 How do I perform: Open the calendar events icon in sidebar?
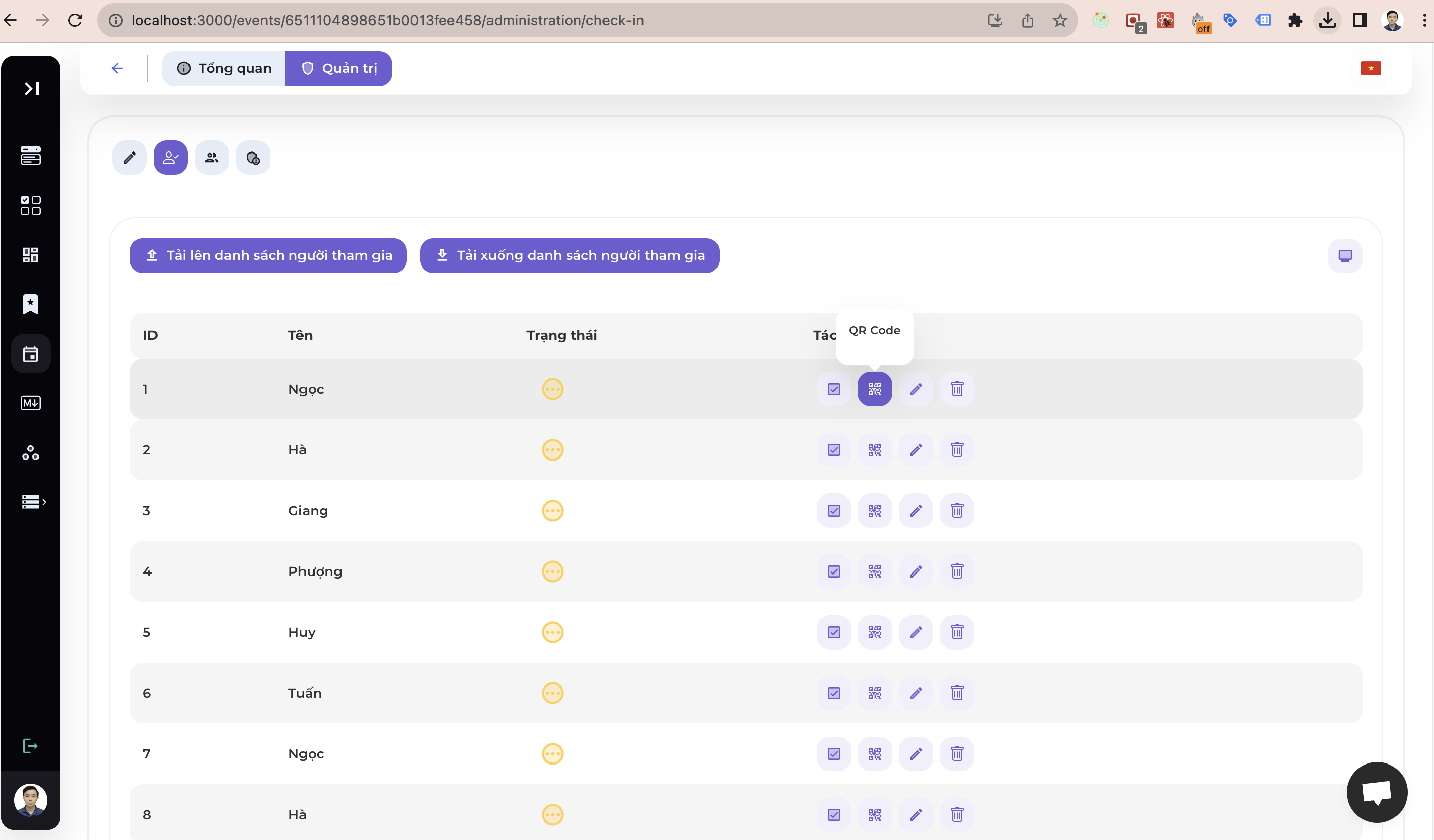tap(31, 354)
